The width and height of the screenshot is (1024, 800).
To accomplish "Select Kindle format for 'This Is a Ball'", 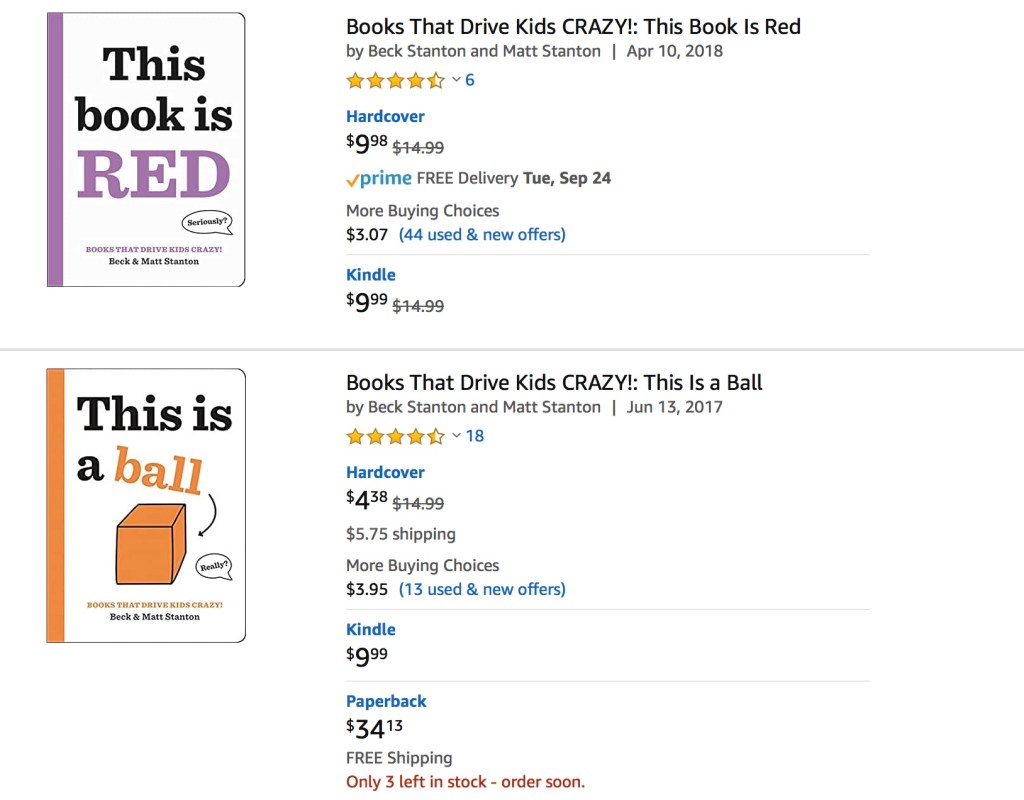I will click(371, 629).
